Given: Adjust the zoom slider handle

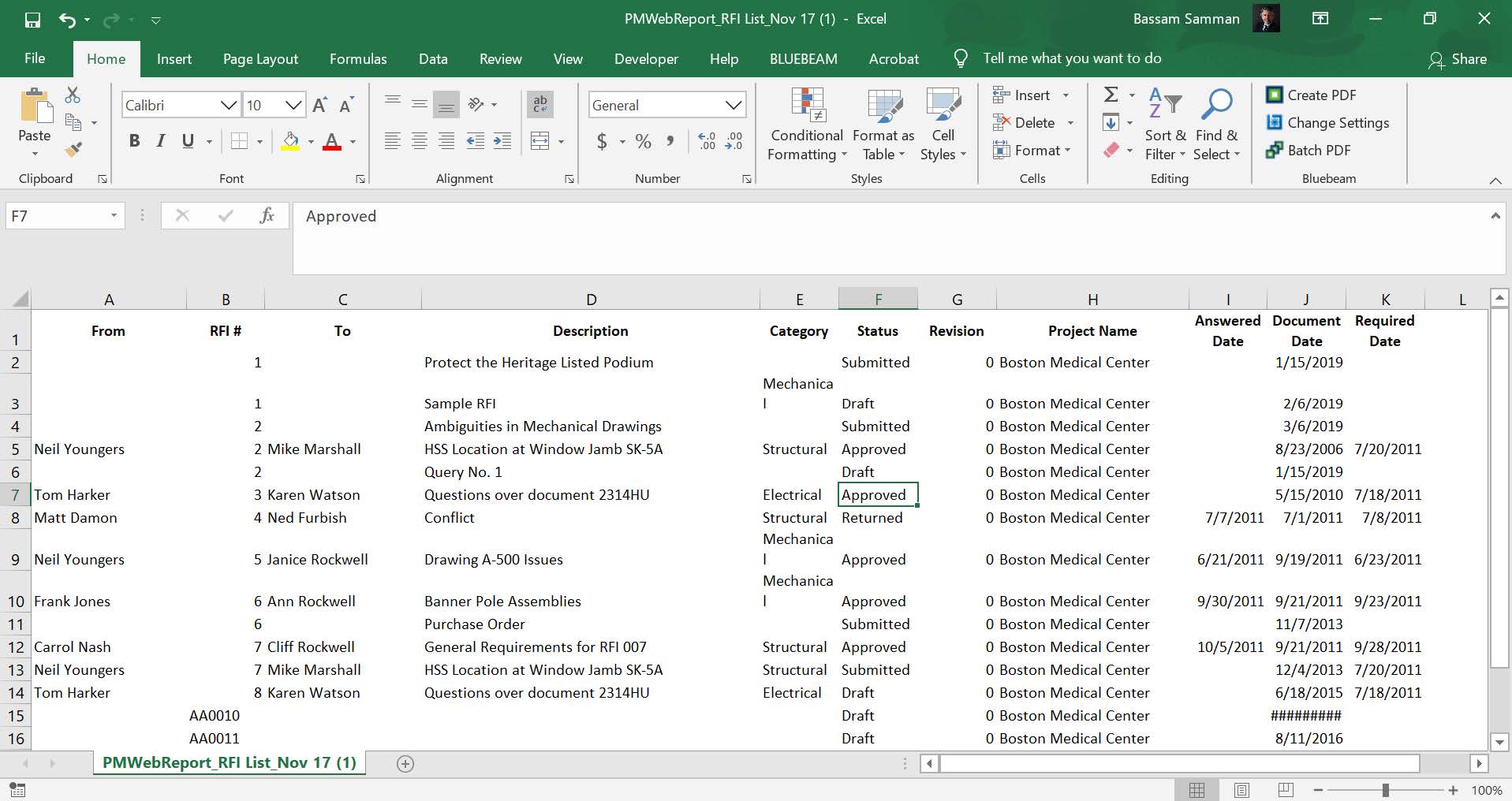Looking at the screenshot, I should (x=1385, y=790).
